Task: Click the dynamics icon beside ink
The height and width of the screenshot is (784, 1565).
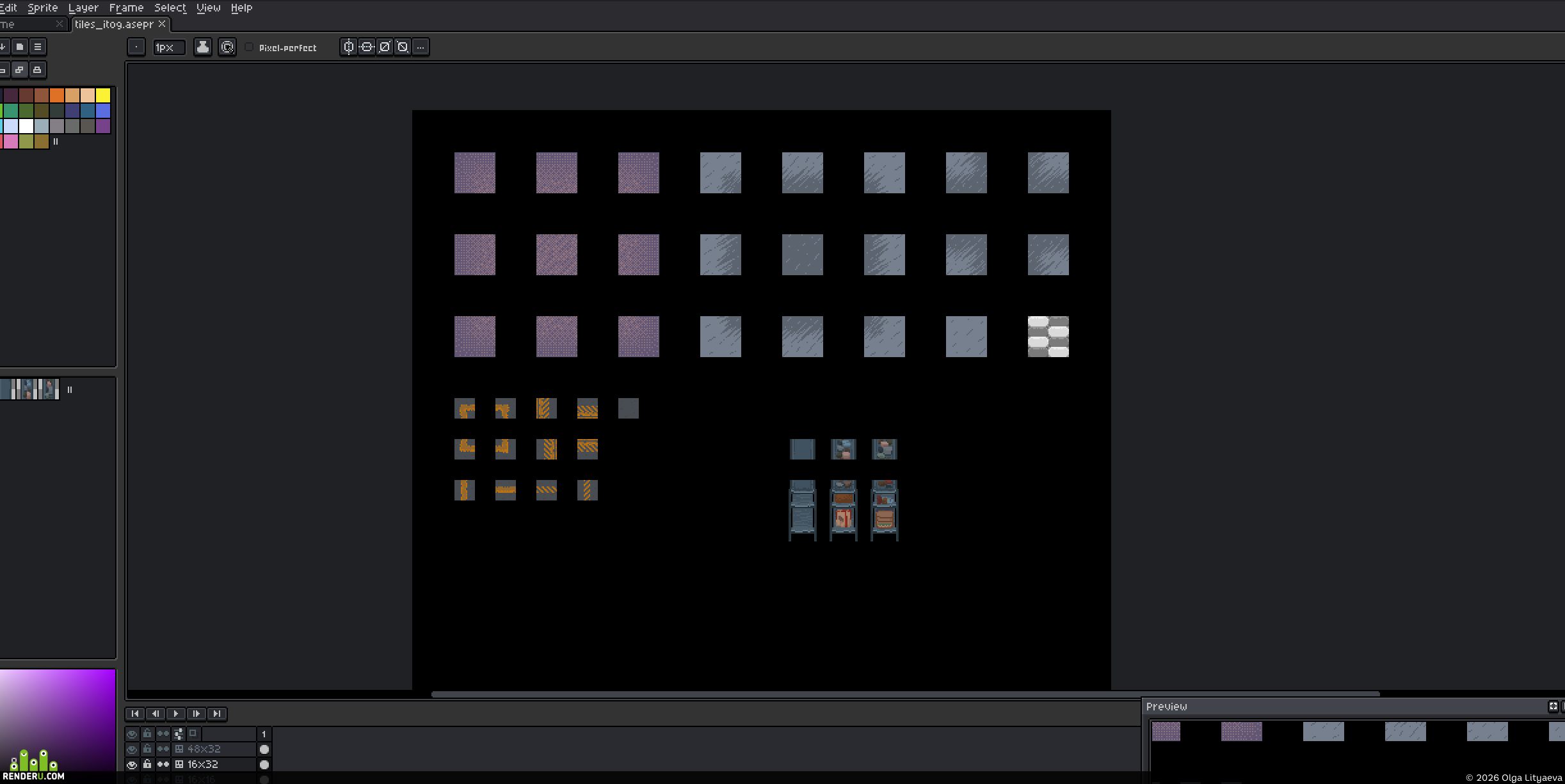Action: point(227,47)
